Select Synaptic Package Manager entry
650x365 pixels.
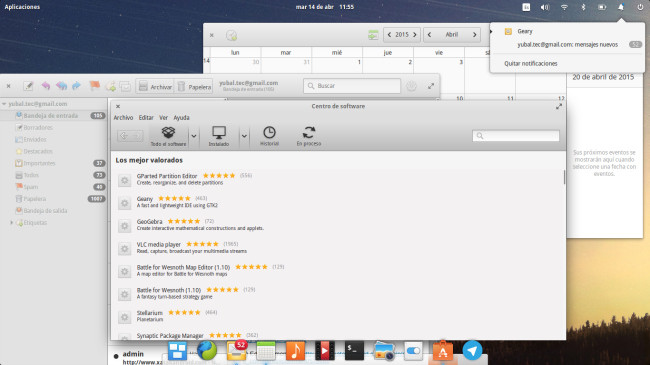[x=338, y=336]
